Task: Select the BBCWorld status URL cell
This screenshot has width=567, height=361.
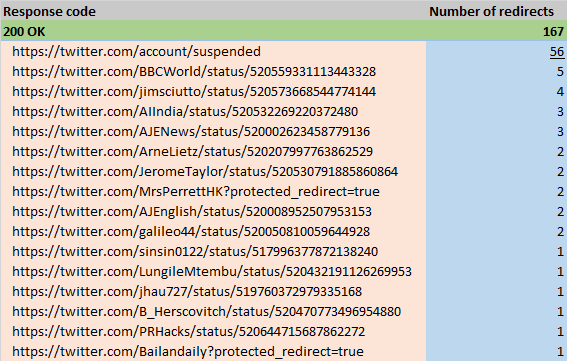Action: tap(194, 72)
